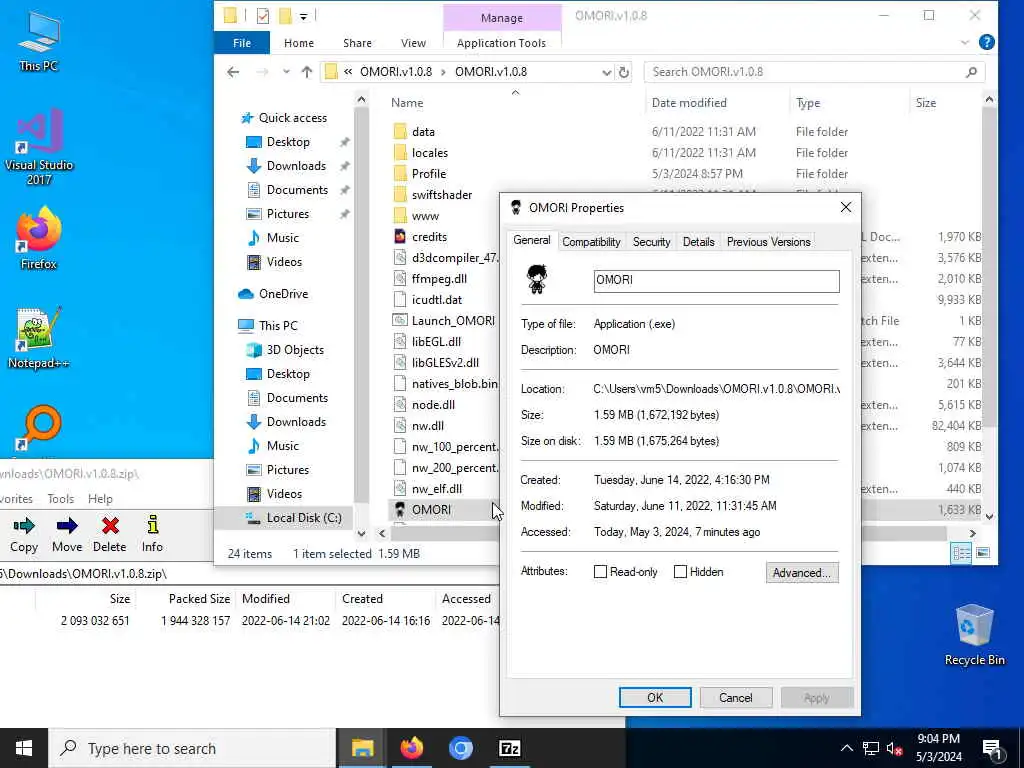Switch to large icons view in status bar

pyautogui.click(x=983, y=553)
